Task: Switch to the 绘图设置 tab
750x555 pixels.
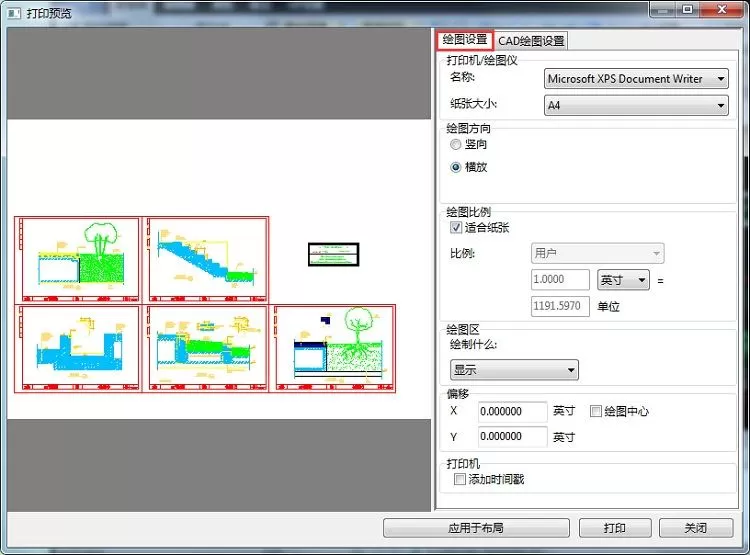Action: (x=464, y=40)
